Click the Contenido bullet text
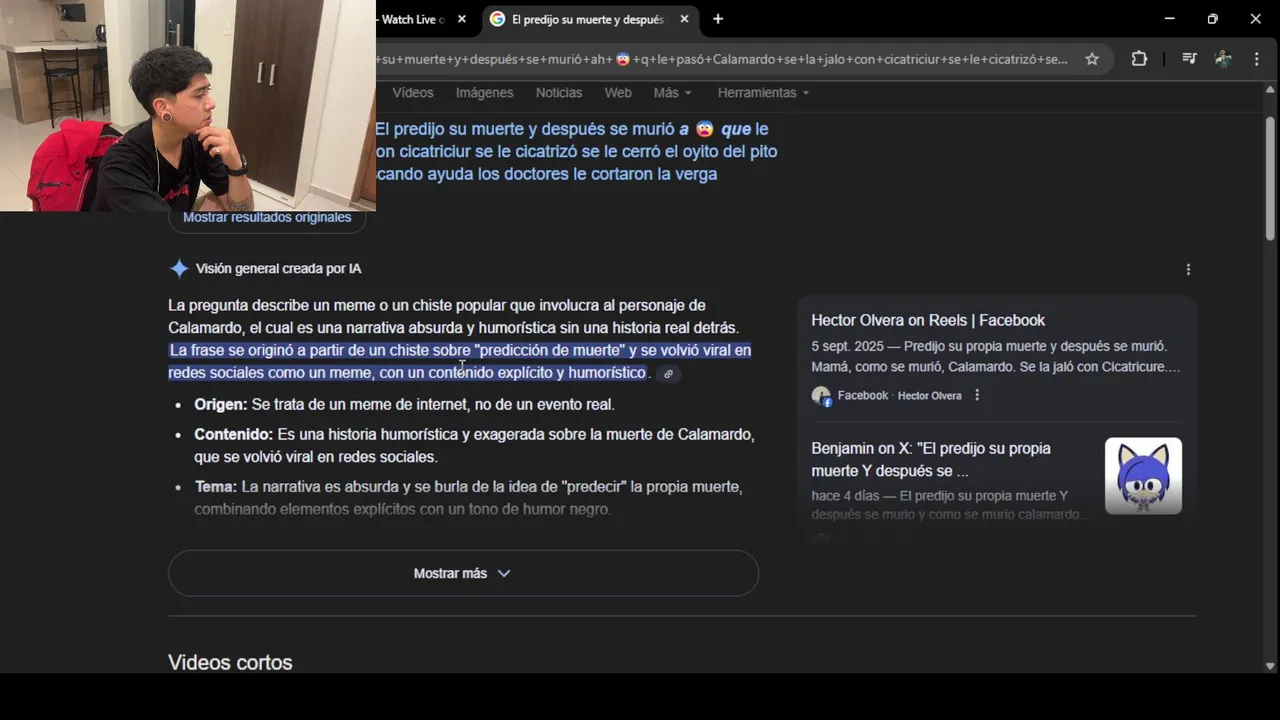 474,445
